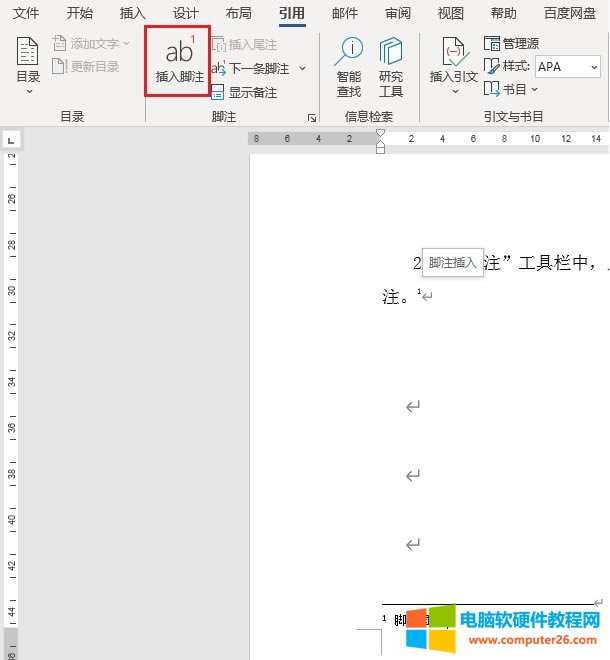Select the 百度网盘 ribbon tab
This screenshot has width=610, height=660.
(x=571, y=13)
